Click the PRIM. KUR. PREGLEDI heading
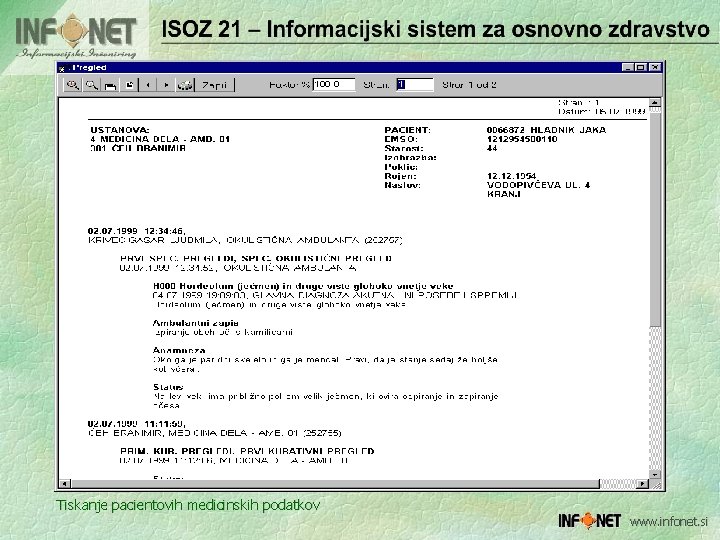 (x=177, y=451)
